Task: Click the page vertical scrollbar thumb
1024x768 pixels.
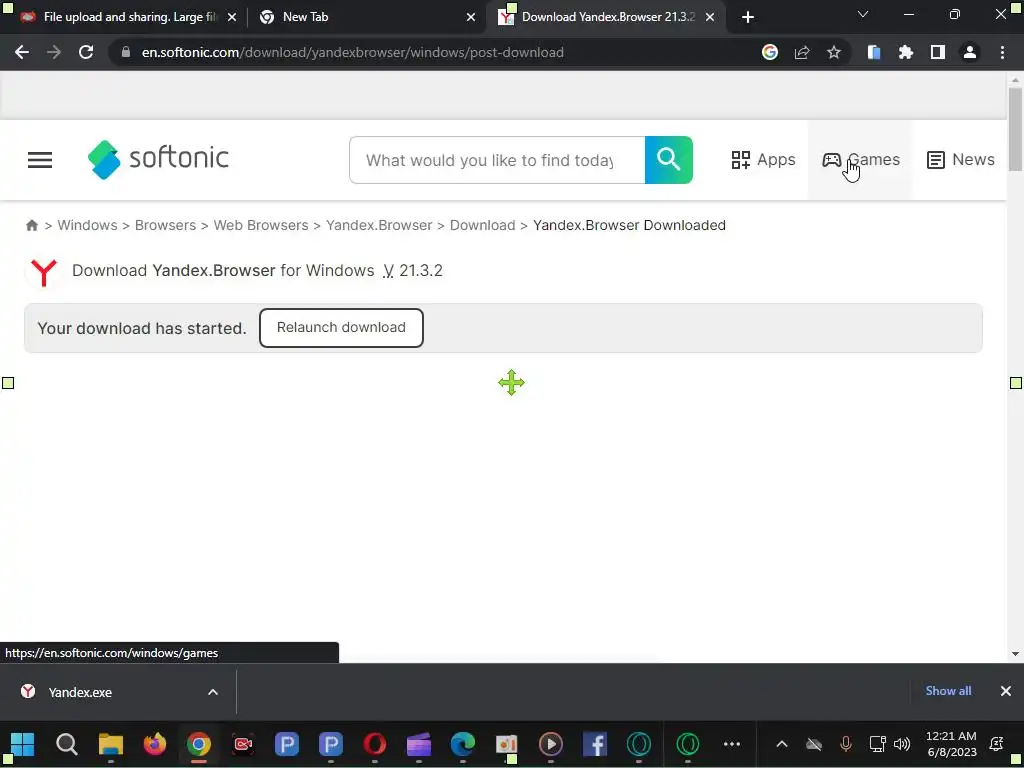Action: [x=1015, y=129]
